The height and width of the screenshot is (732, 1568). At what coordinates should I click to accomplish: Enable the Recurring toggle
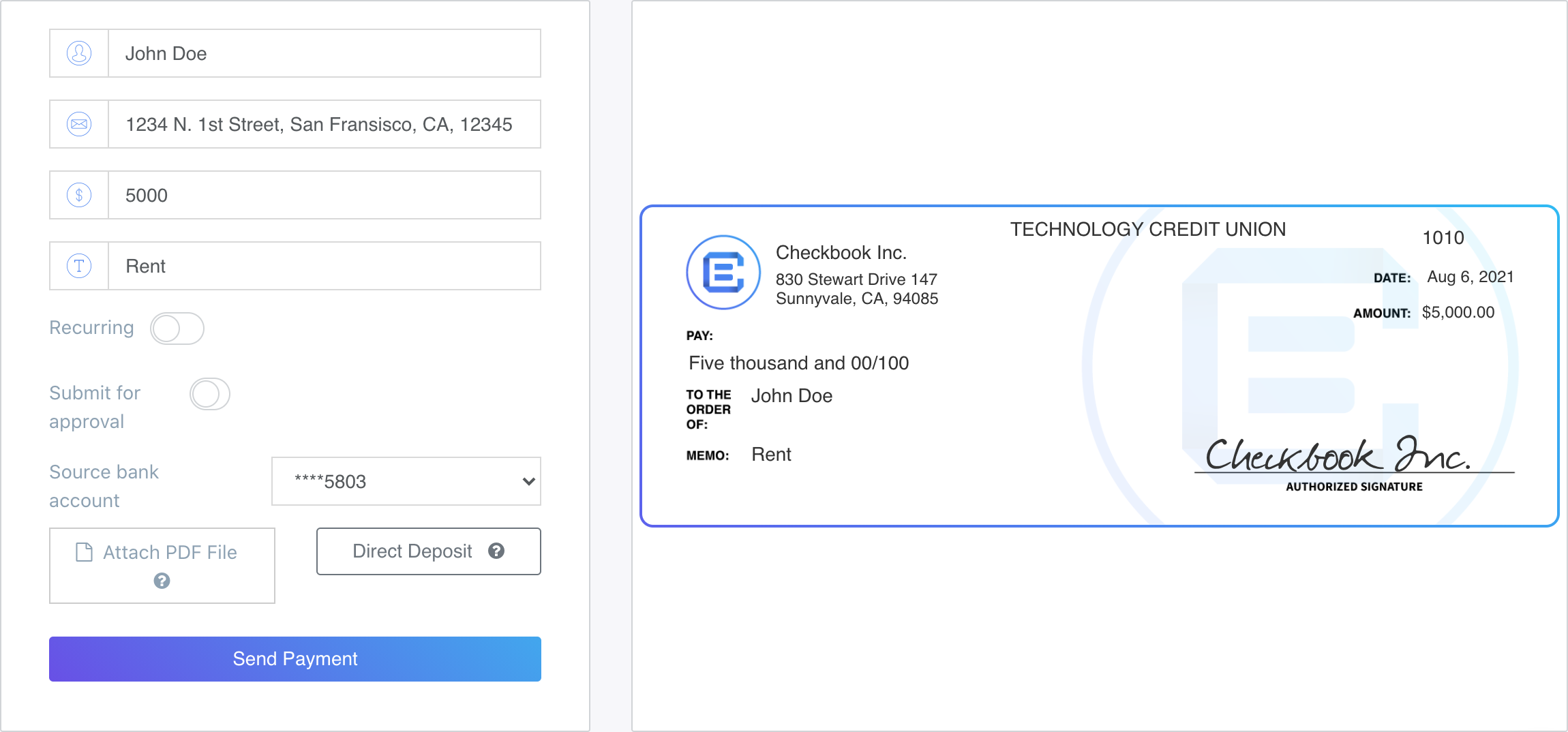(177, 329)
